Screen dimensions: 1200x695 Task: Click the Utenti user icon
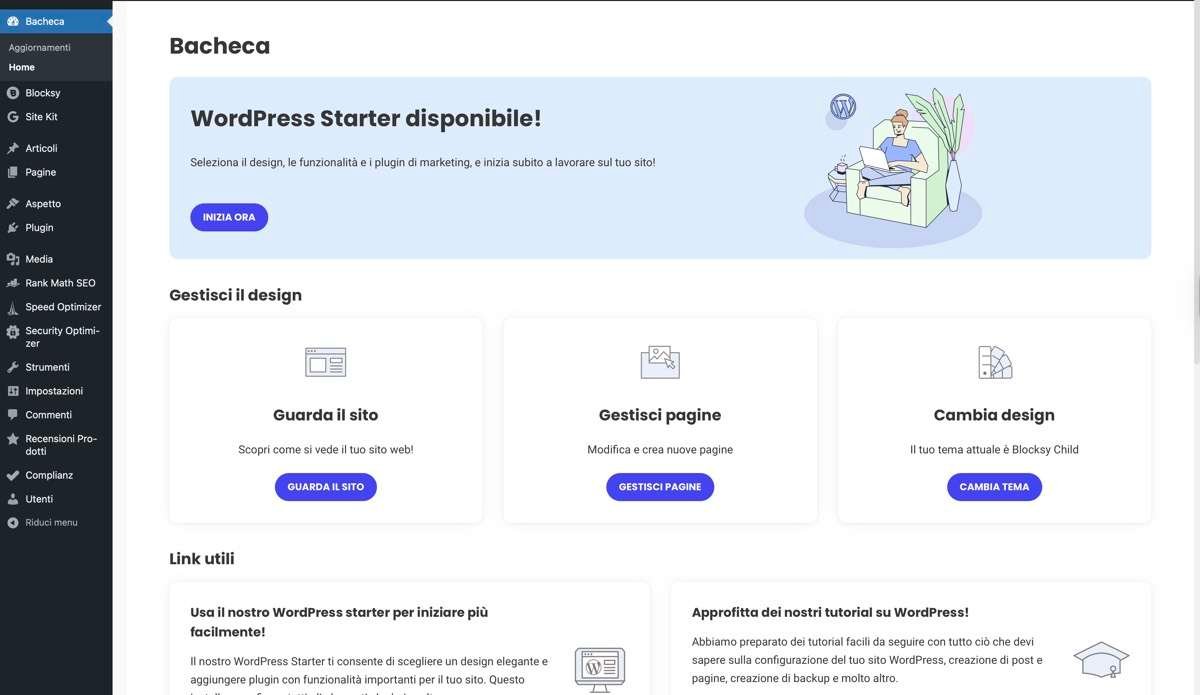[13, 499]
